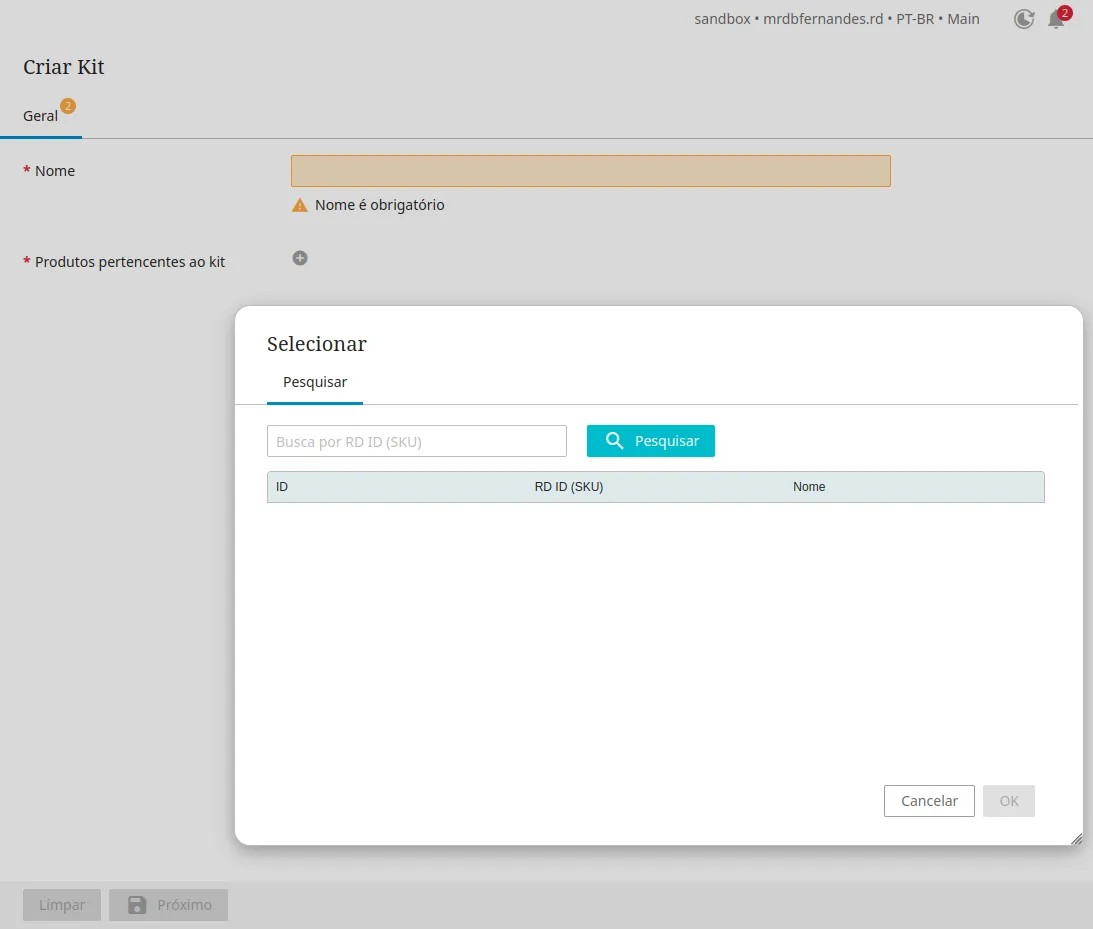
Task: Click the red notification count badge
Action: point(1065,13)
